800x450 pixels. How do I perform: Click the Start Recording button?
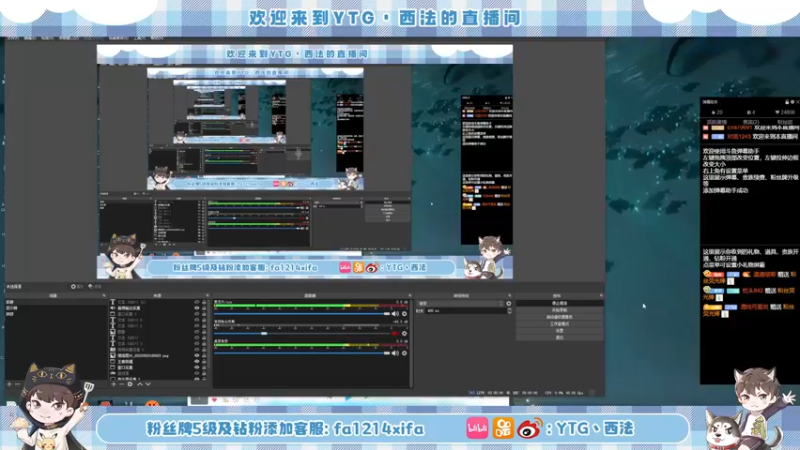coord(560,310)
